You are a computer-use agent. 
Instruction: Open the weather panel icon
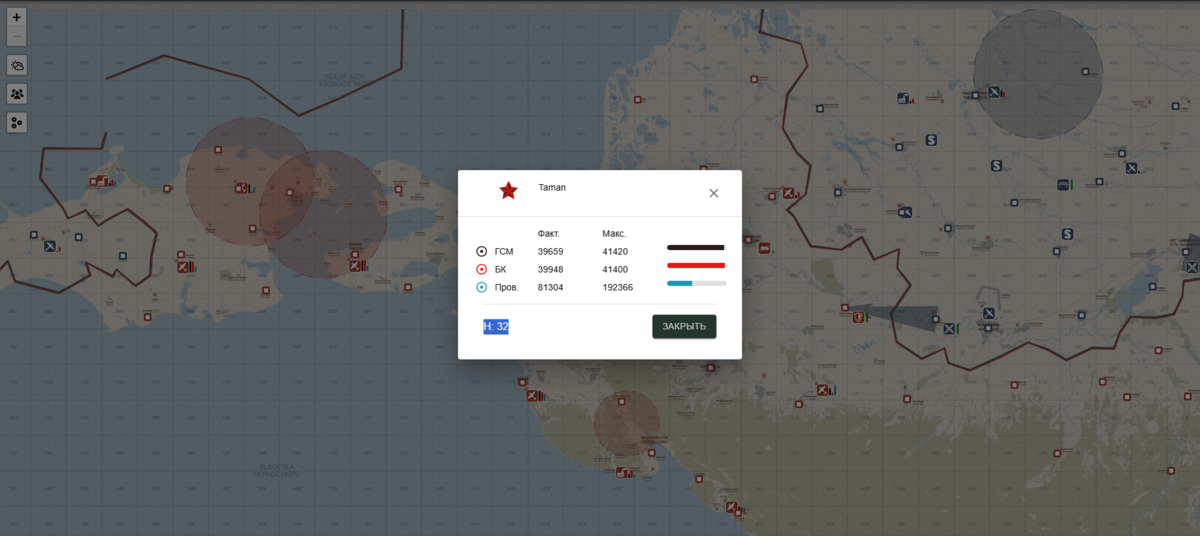(17, 65)
